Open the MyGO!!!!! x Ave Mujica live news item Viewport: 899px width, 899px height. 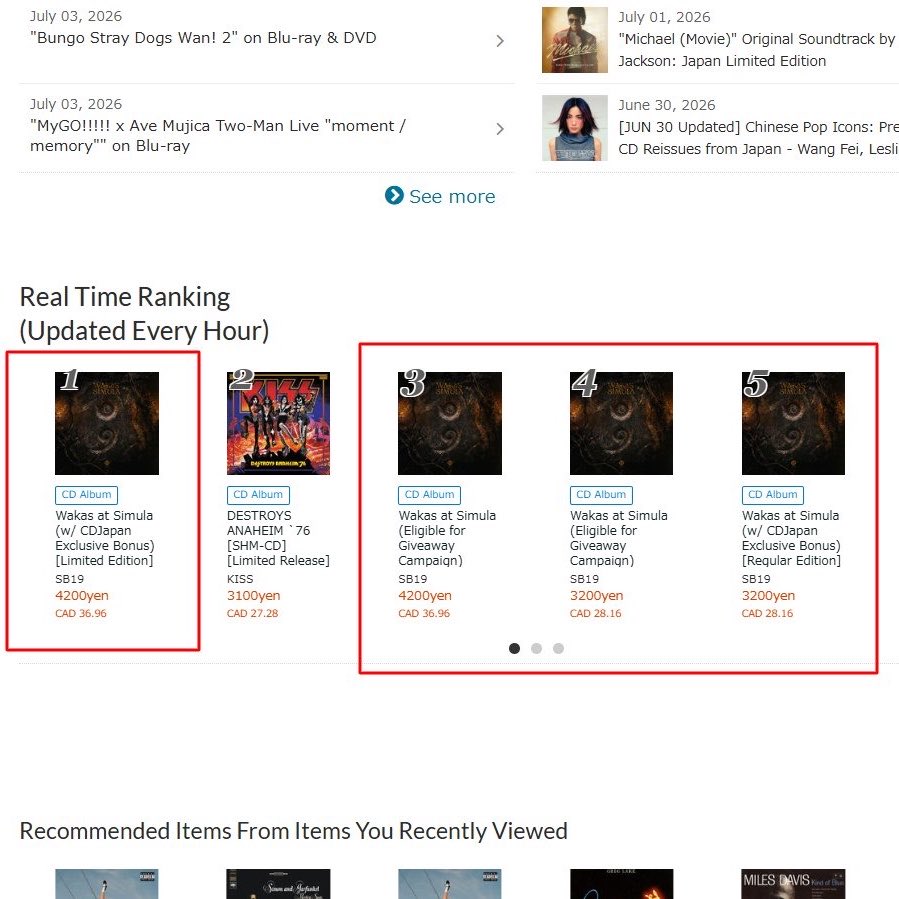tap(218, 136)
